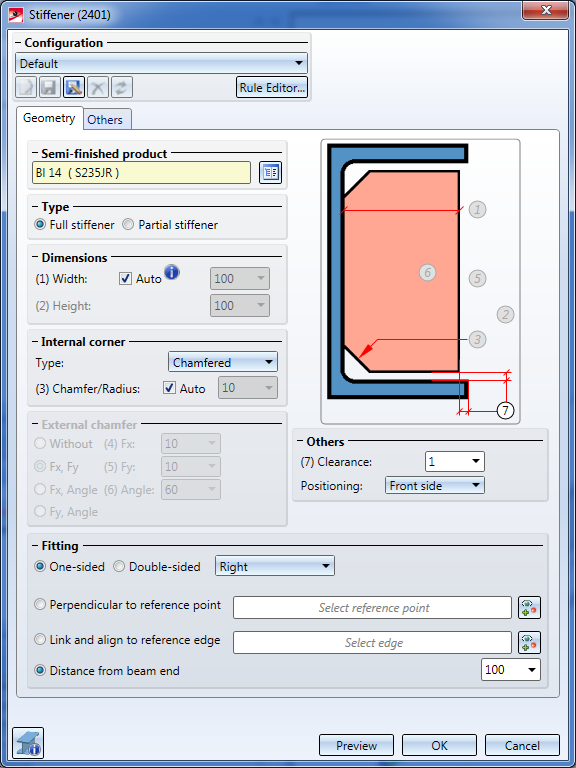Open the Positioning Front side dropdown
Viewport: 576px width, 768px height.
pos(434,486)
